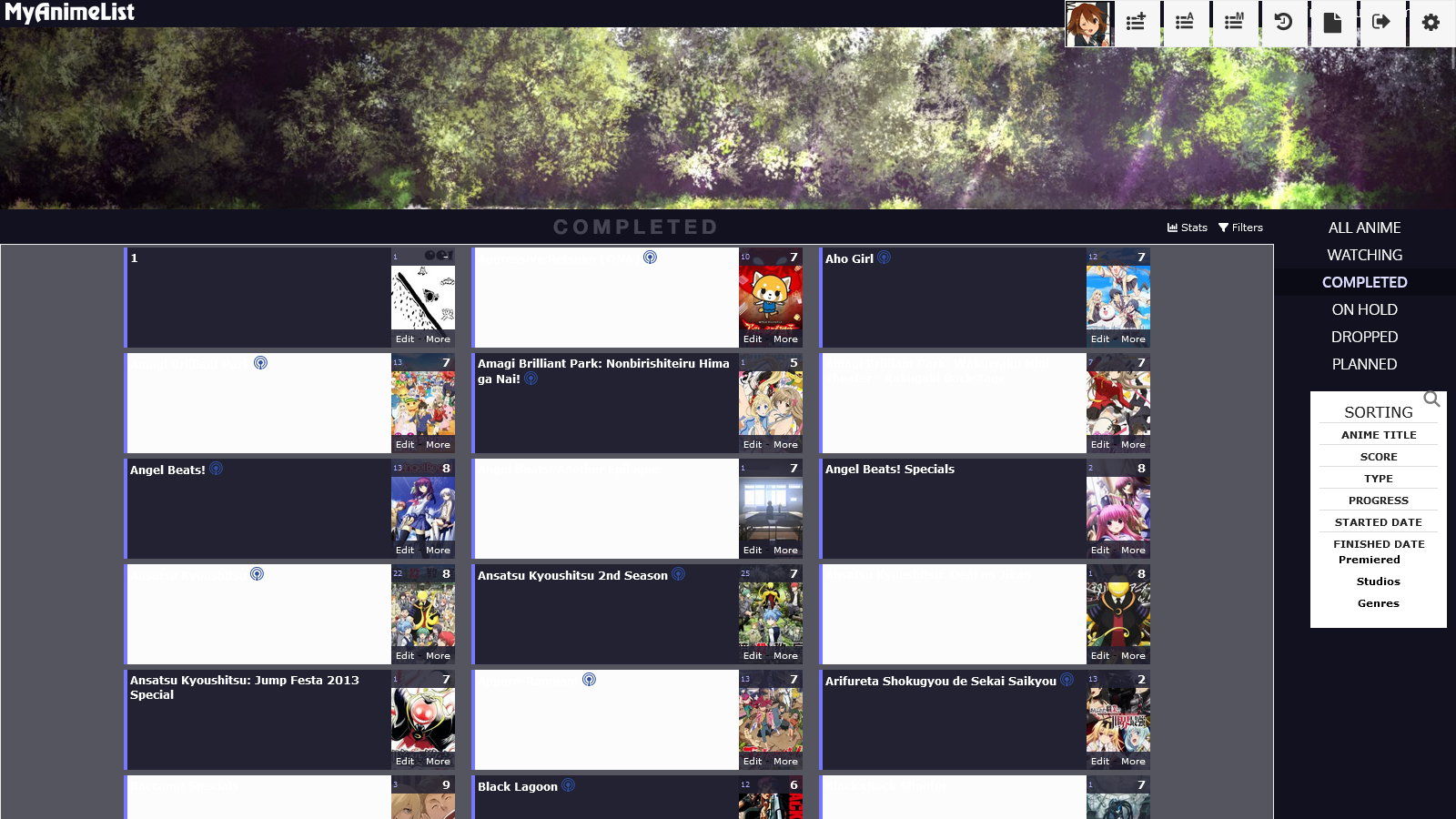The height and width of the screenshot is (819, 1456).
Task: Show More for Aho Girl
Action: click(x=1133, y=339)
